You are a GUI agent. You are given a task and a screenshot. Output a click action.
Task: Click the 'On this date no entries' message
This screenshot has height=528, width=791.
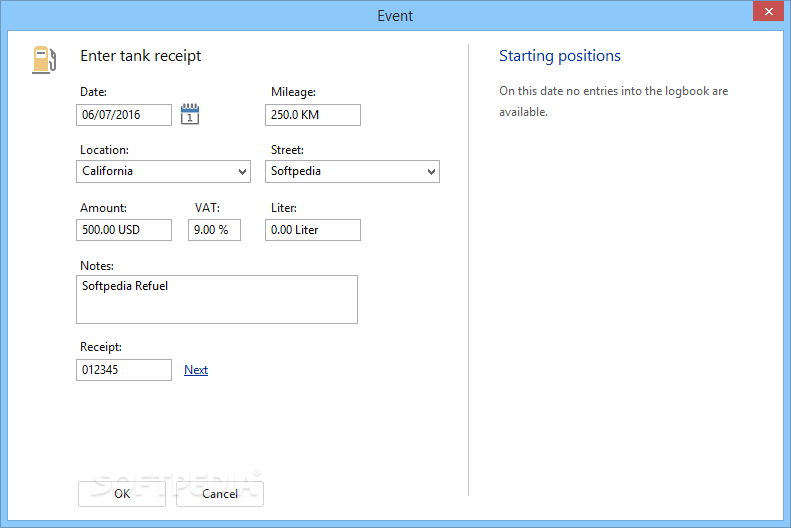point(613,101)
